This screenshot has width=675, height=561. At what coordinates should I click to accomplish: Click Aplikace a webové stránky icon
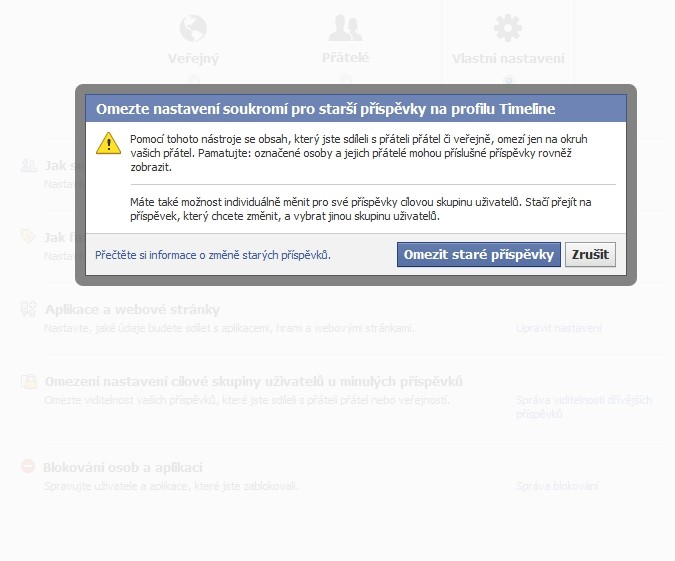(29, 309)
